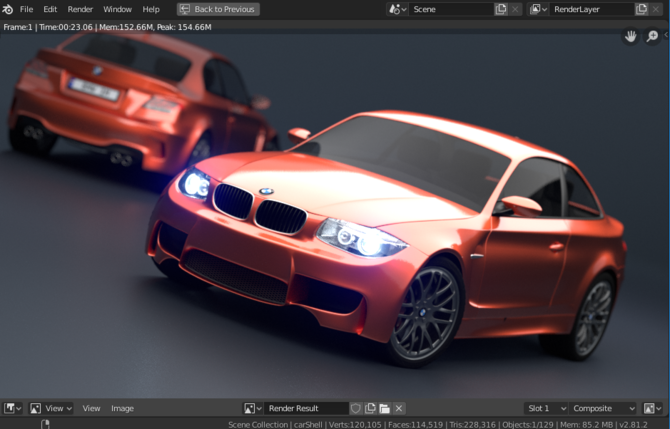670x429 pixels.
Task: Click the frame and render time info text
Action: coord(107,27)
